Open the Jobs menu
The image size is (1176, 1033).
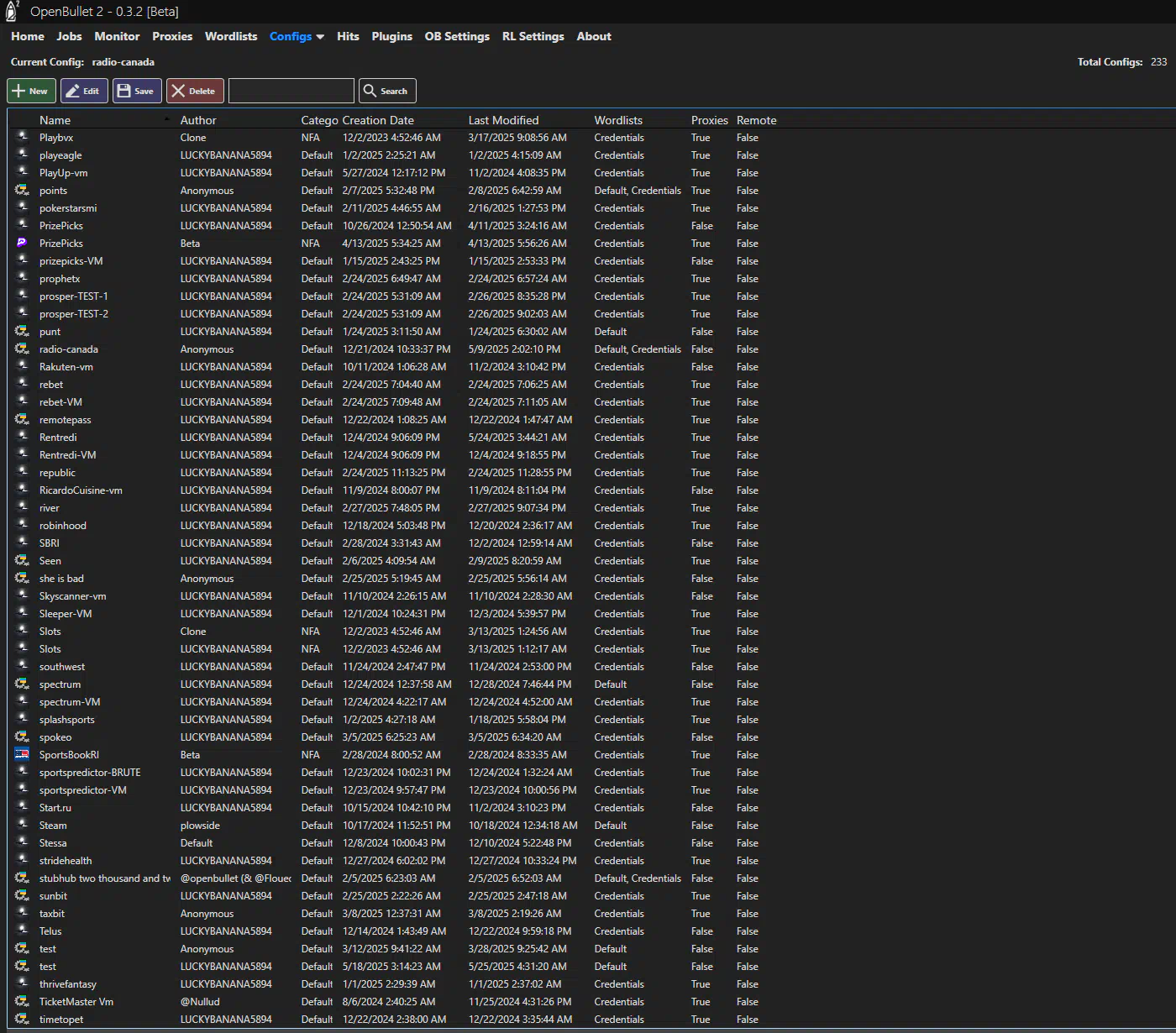pos(69,36)
